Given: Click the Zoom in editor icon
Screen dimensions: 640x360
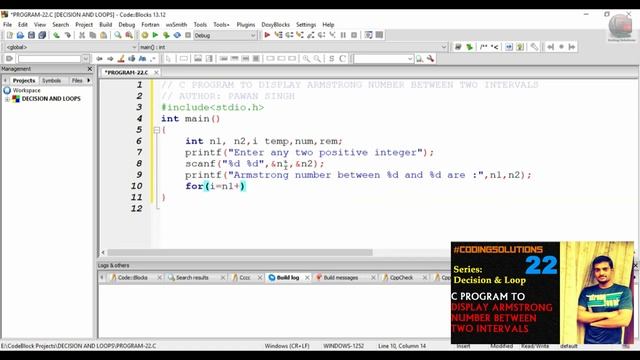Looking at the screenshot, I should click(306, 59).
